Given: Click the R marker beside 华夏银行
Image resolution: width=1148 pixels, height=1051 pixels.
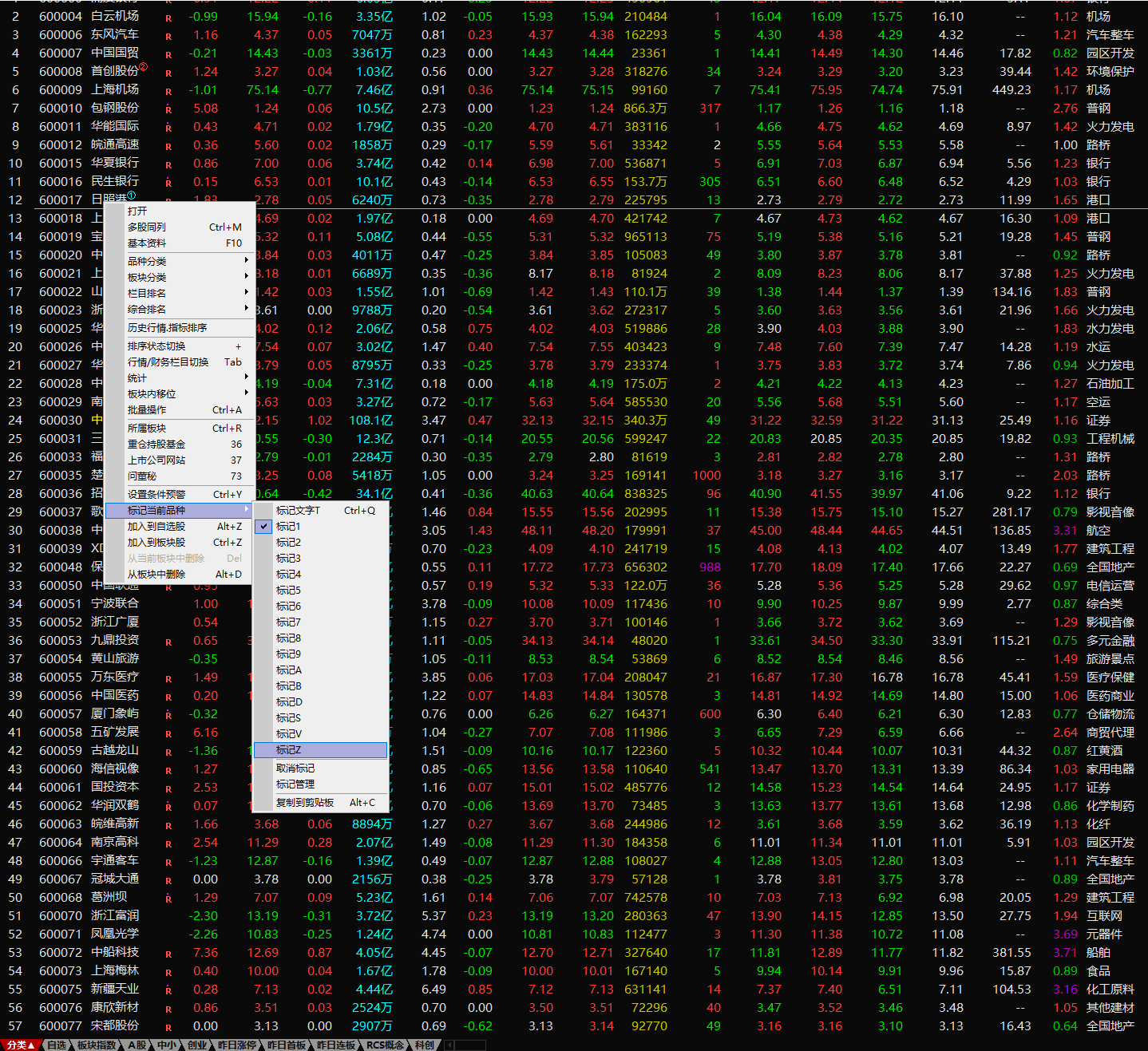Looking at the screenshot, I should pos(168,165).
